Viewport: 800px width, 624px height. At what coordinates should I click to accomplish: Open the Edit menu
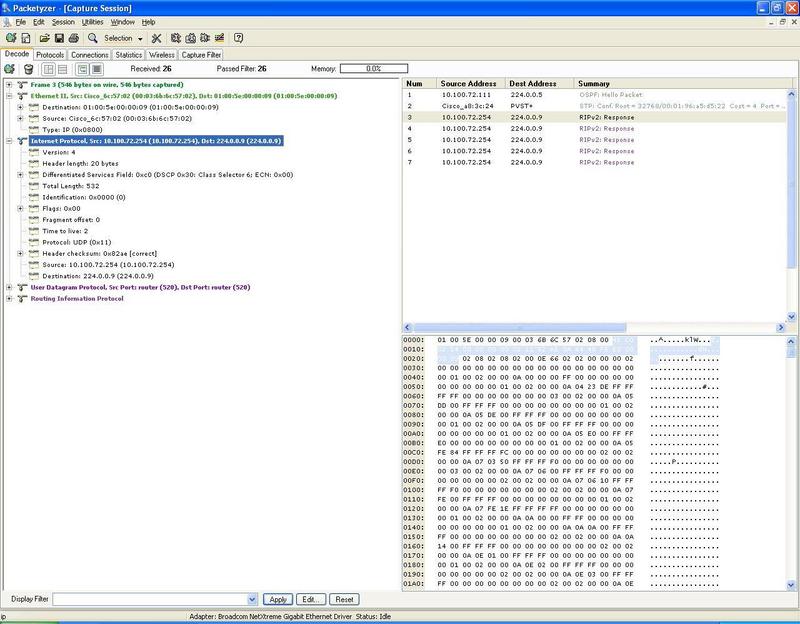[39, 22]
